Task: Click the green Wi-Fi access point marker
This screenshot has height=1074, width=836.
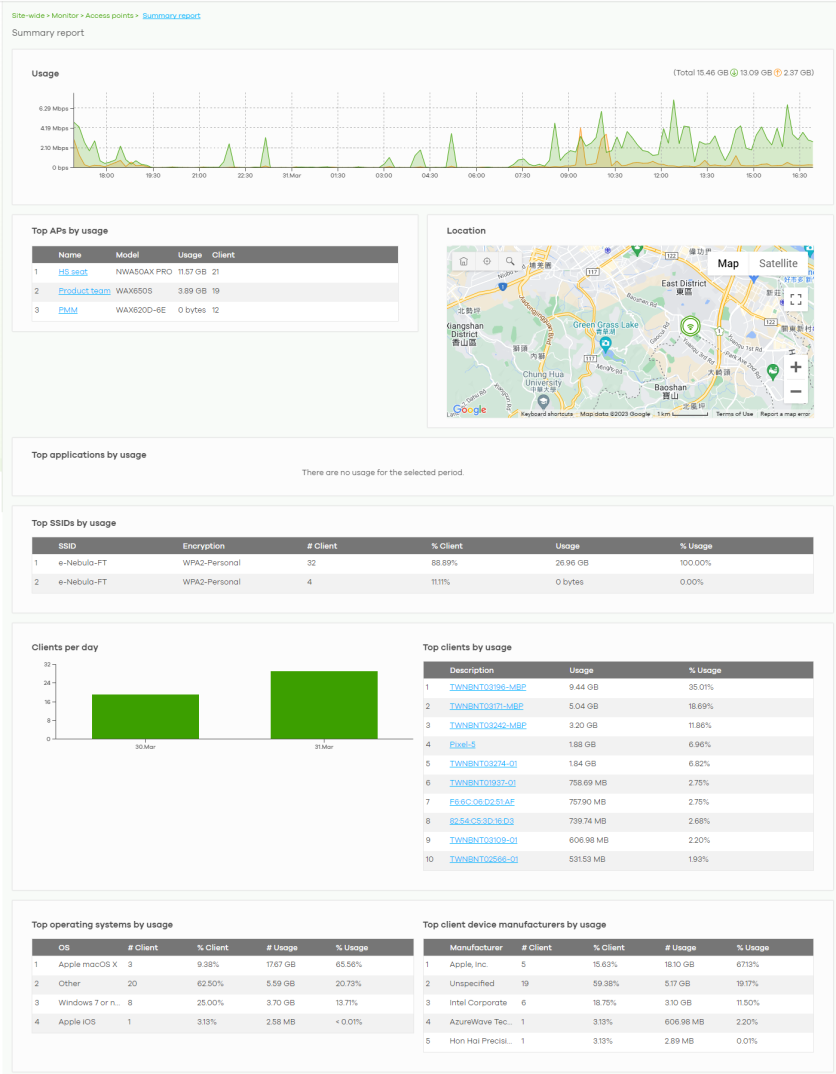Action: [x=690, y=327]
